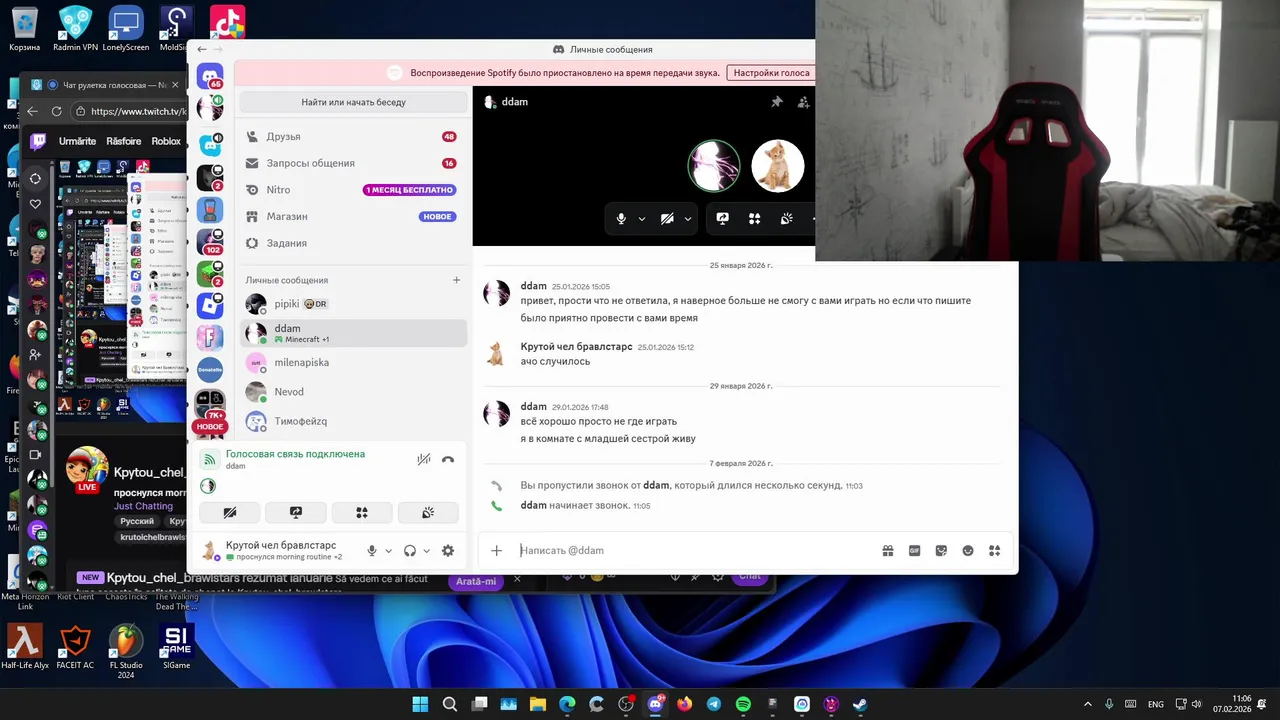Viewport: 1280px width, 720px height.
Task: Open Магазин shop page
Action: (352, 216)
